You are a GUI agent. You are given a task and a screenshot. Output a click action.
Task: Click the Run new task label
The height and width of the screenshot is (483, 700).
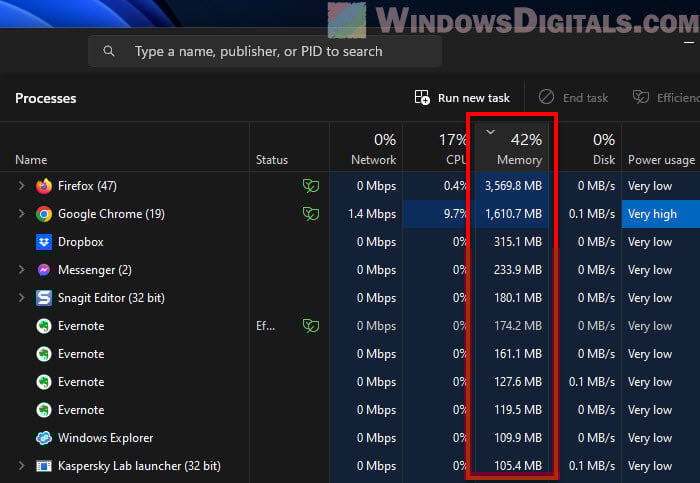[474, 98]
